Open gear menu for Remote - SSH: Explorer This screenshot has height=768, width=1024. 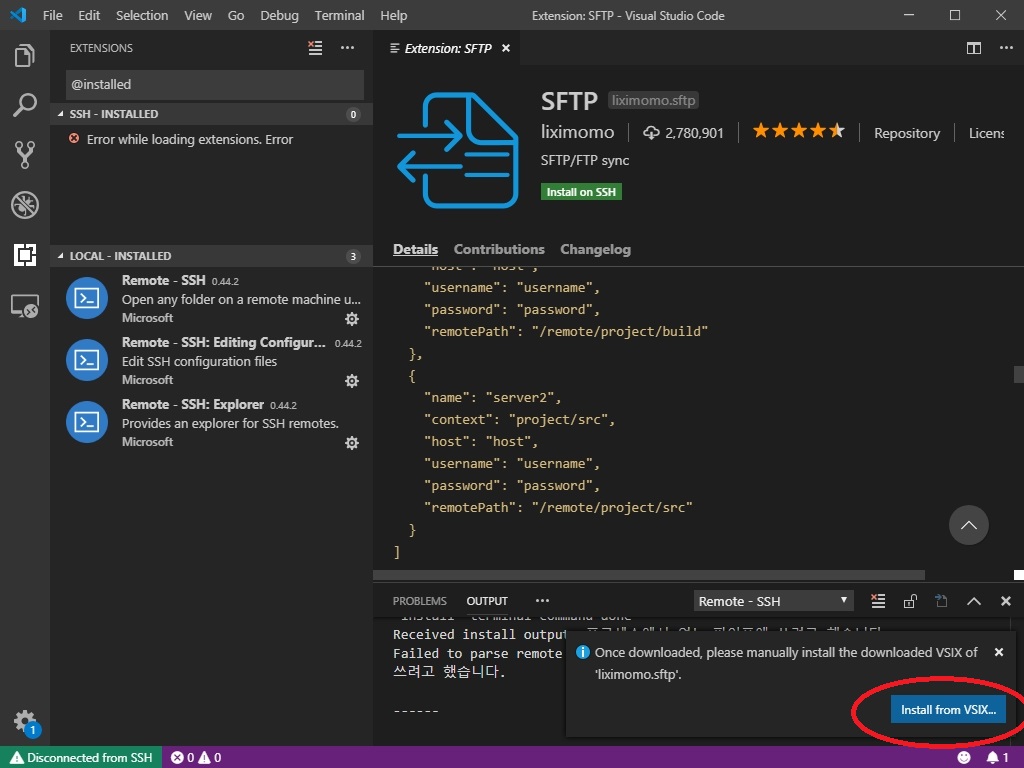[x=352, y=443]
